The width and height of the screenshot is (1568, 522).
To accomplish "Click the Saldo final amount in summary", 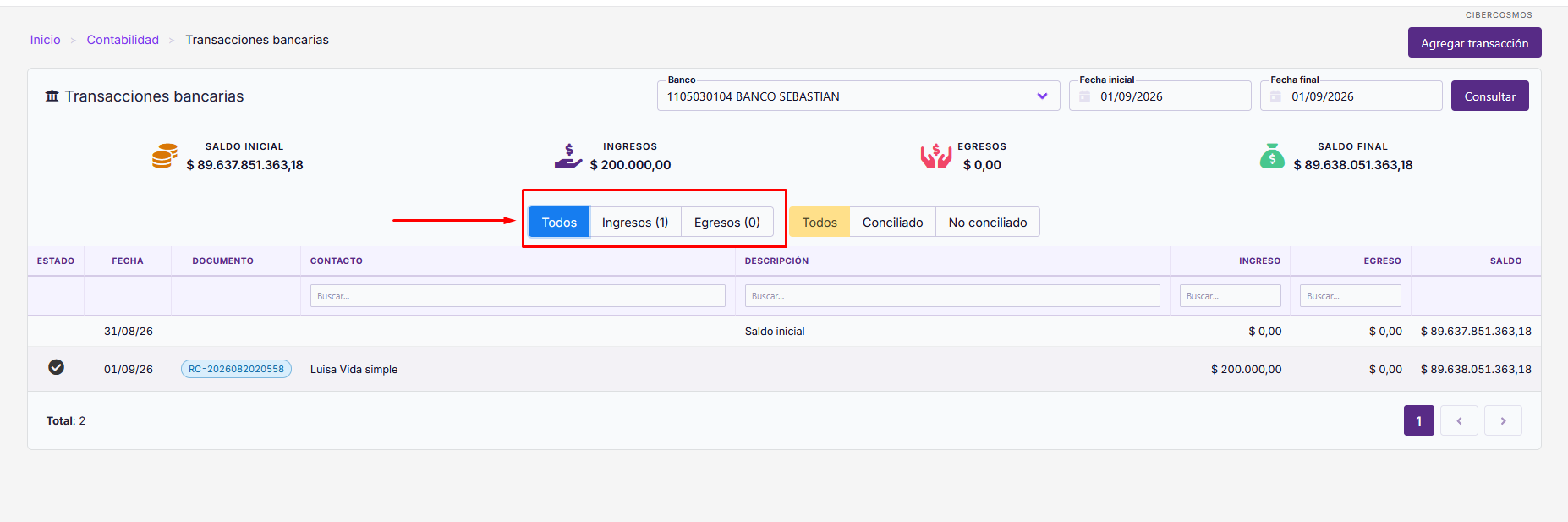I will (1353, 165).
